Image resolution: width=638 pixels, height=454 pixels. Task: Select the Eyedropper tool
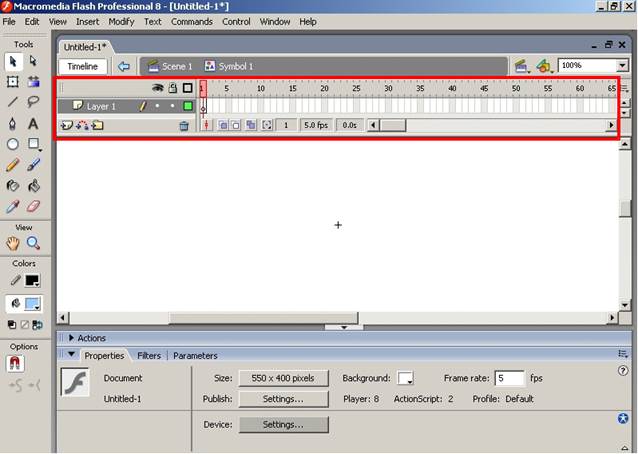(13, 207)
